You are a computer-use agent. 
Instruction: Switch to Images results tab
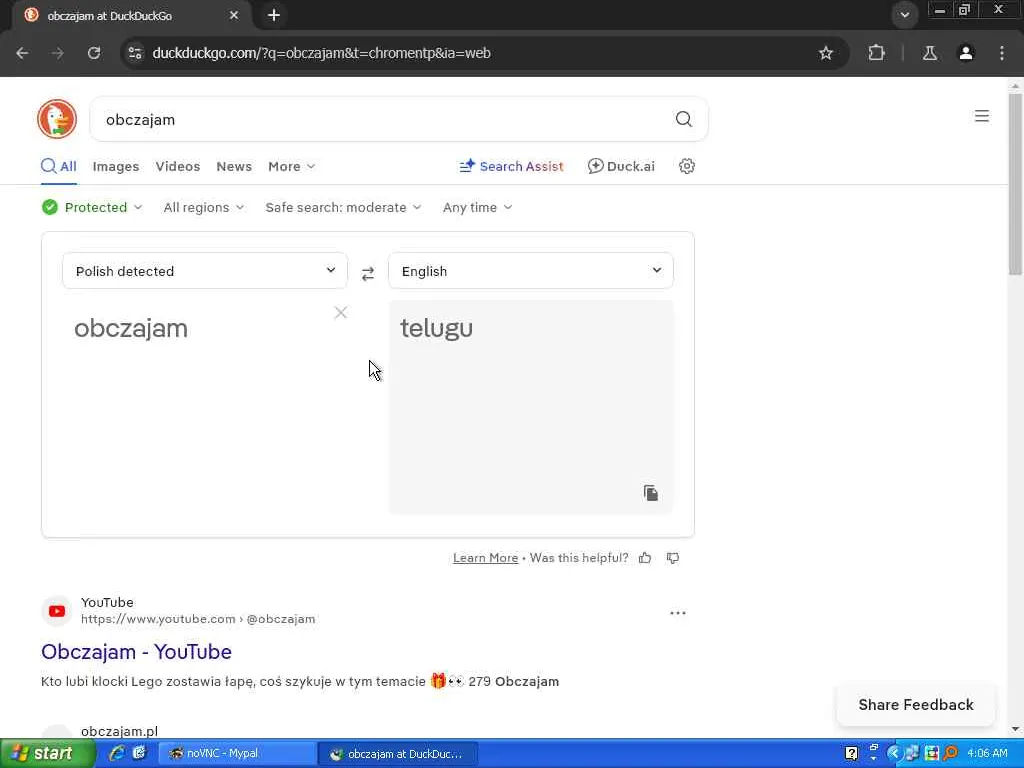point(116,166)
